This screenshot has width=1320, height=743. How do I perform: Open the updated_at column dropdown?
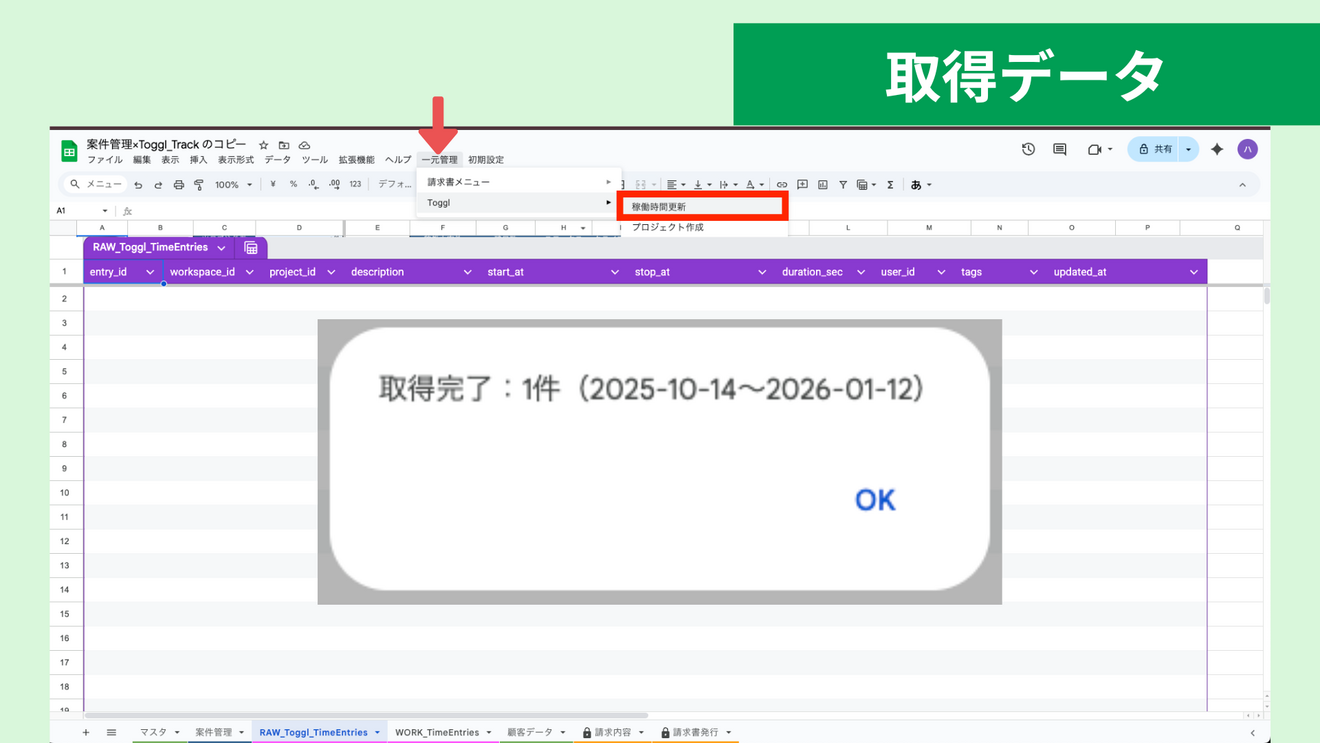coord(1194,272)
